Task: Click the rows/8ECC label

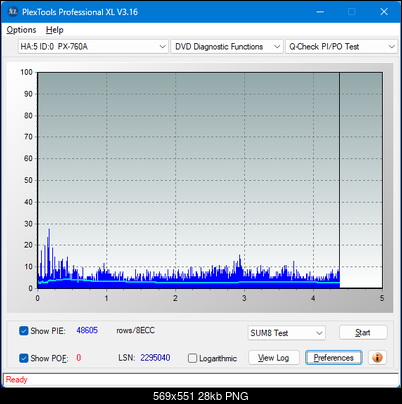Action: [135, 330]
